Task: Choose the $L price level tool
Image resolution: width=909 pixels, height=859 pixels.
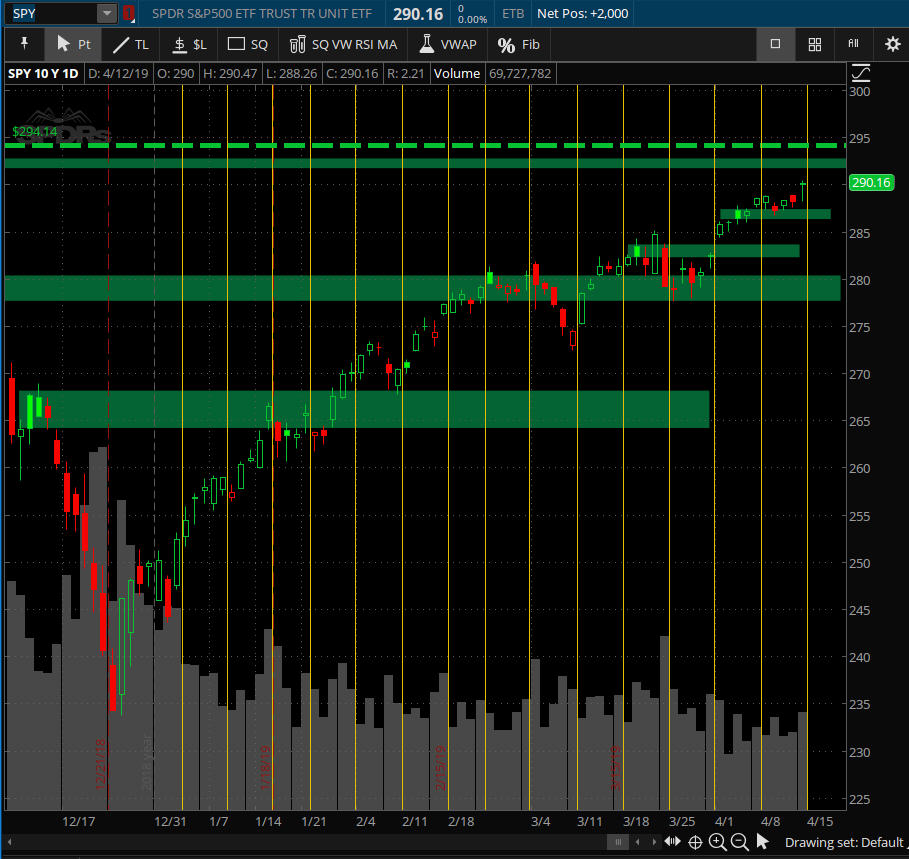Action: click(x=189, y=44)
